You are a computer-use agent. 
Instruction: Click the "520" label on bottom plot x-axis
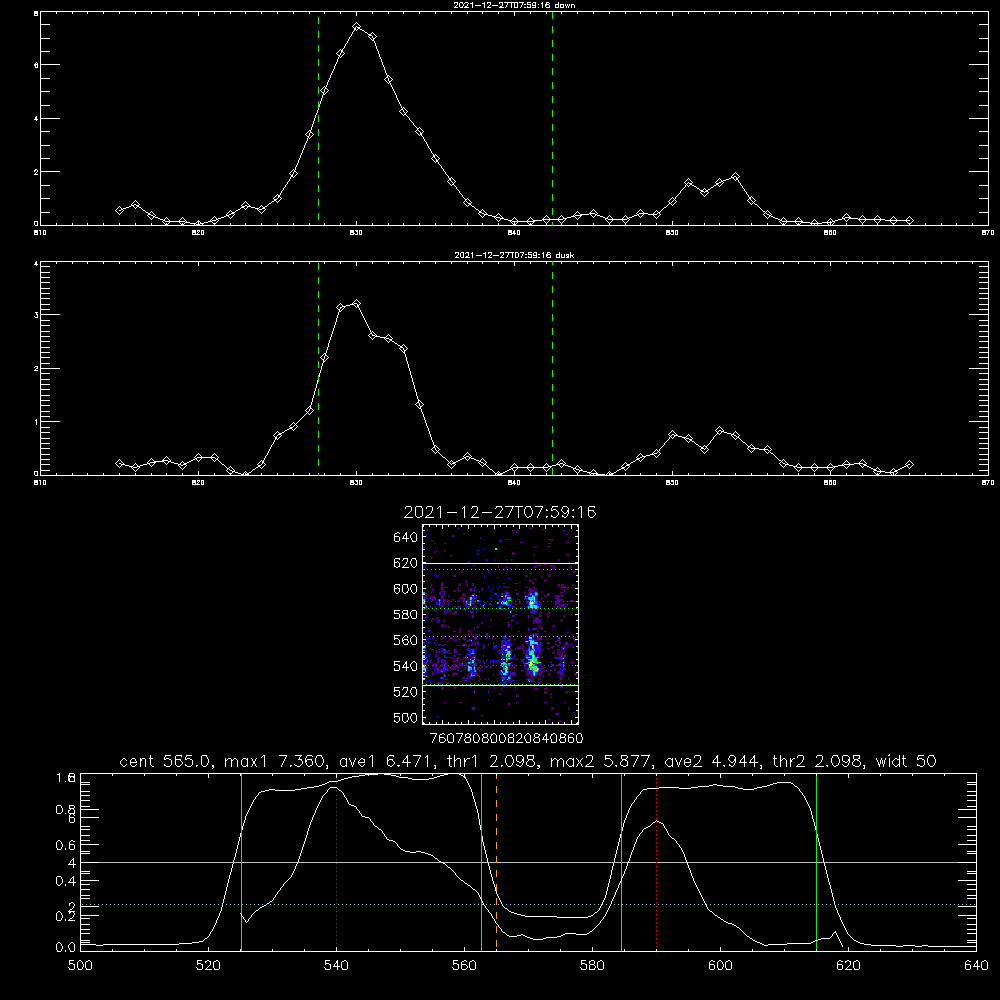pos(209,966)
